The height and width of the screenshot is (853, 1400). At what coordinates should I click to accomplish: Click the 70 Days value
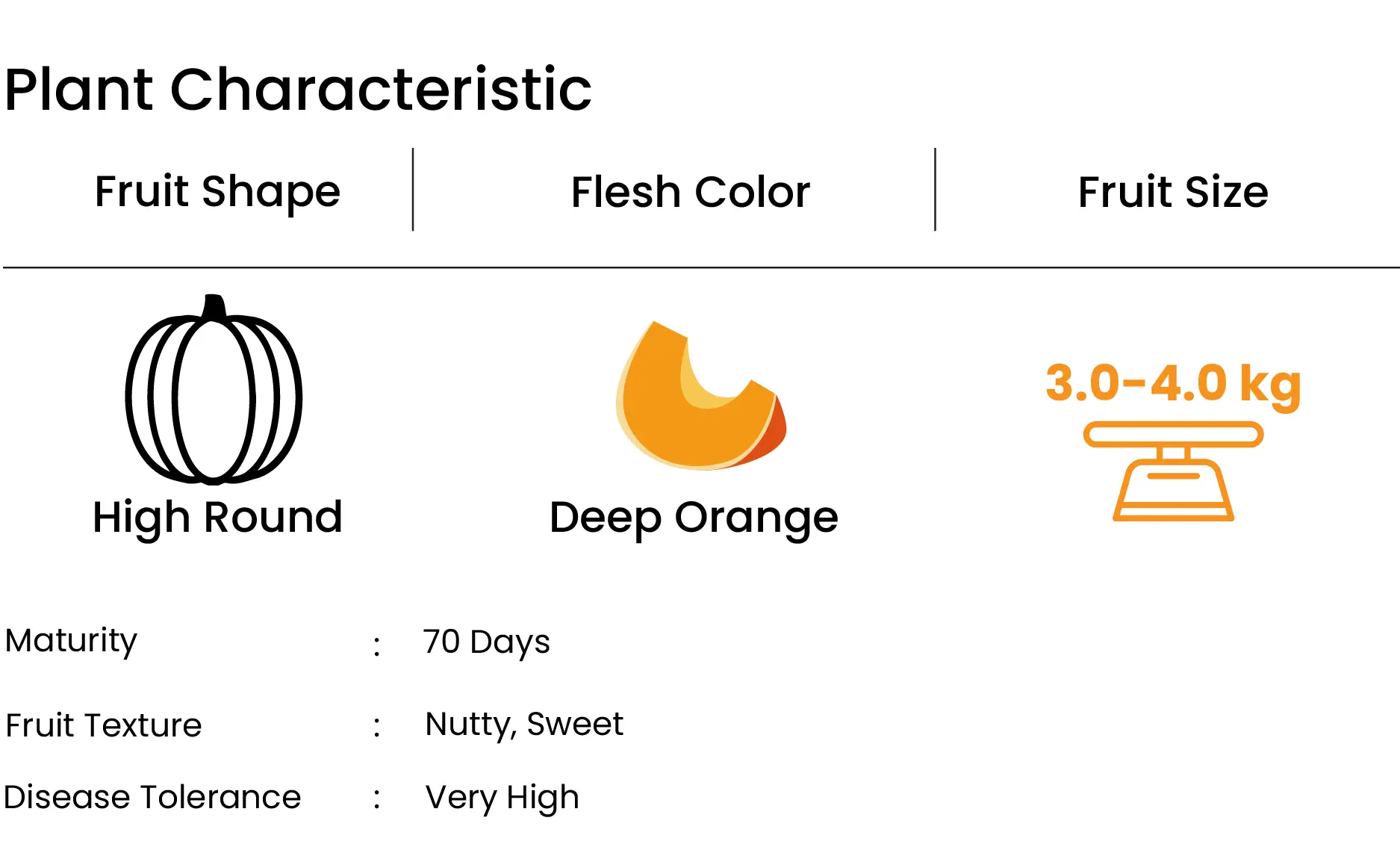point(486,642)
